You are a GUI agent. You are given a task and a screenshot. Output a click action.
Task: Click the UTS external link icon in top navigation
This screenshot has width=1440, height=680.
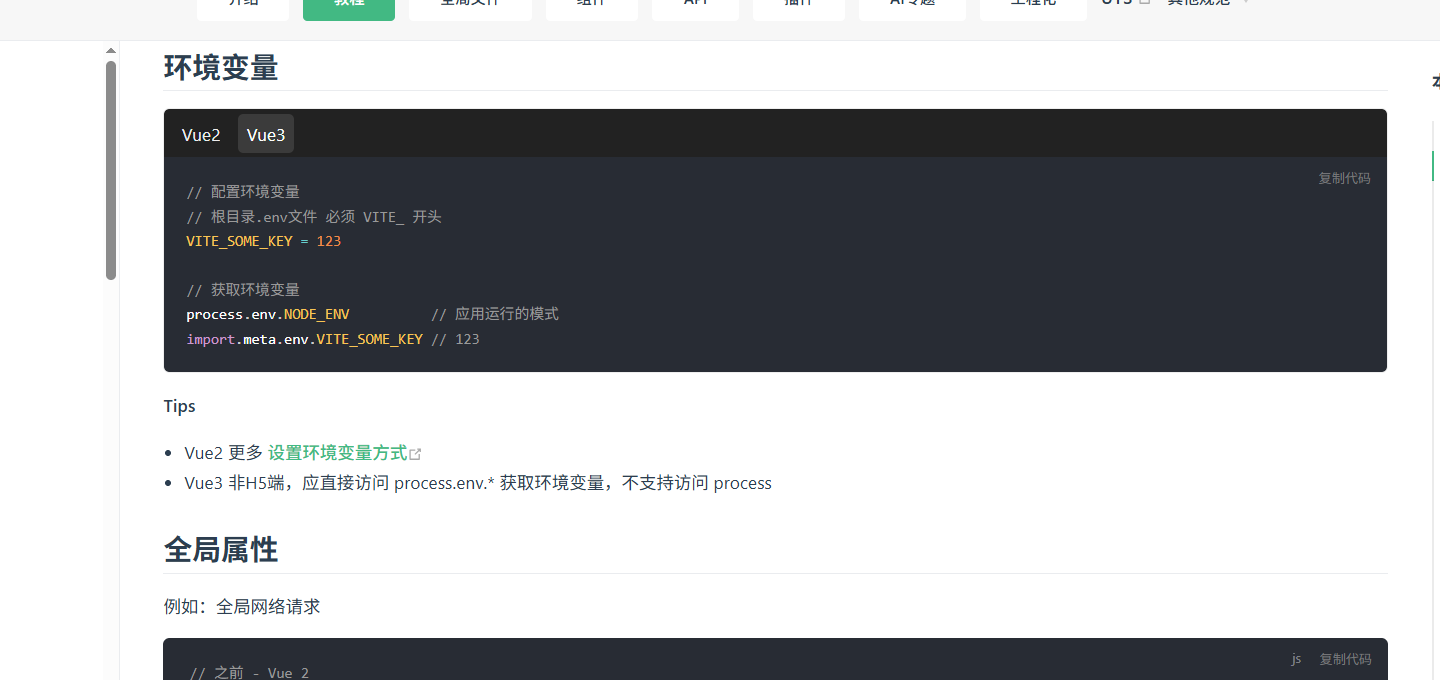tap(1145, 2)
